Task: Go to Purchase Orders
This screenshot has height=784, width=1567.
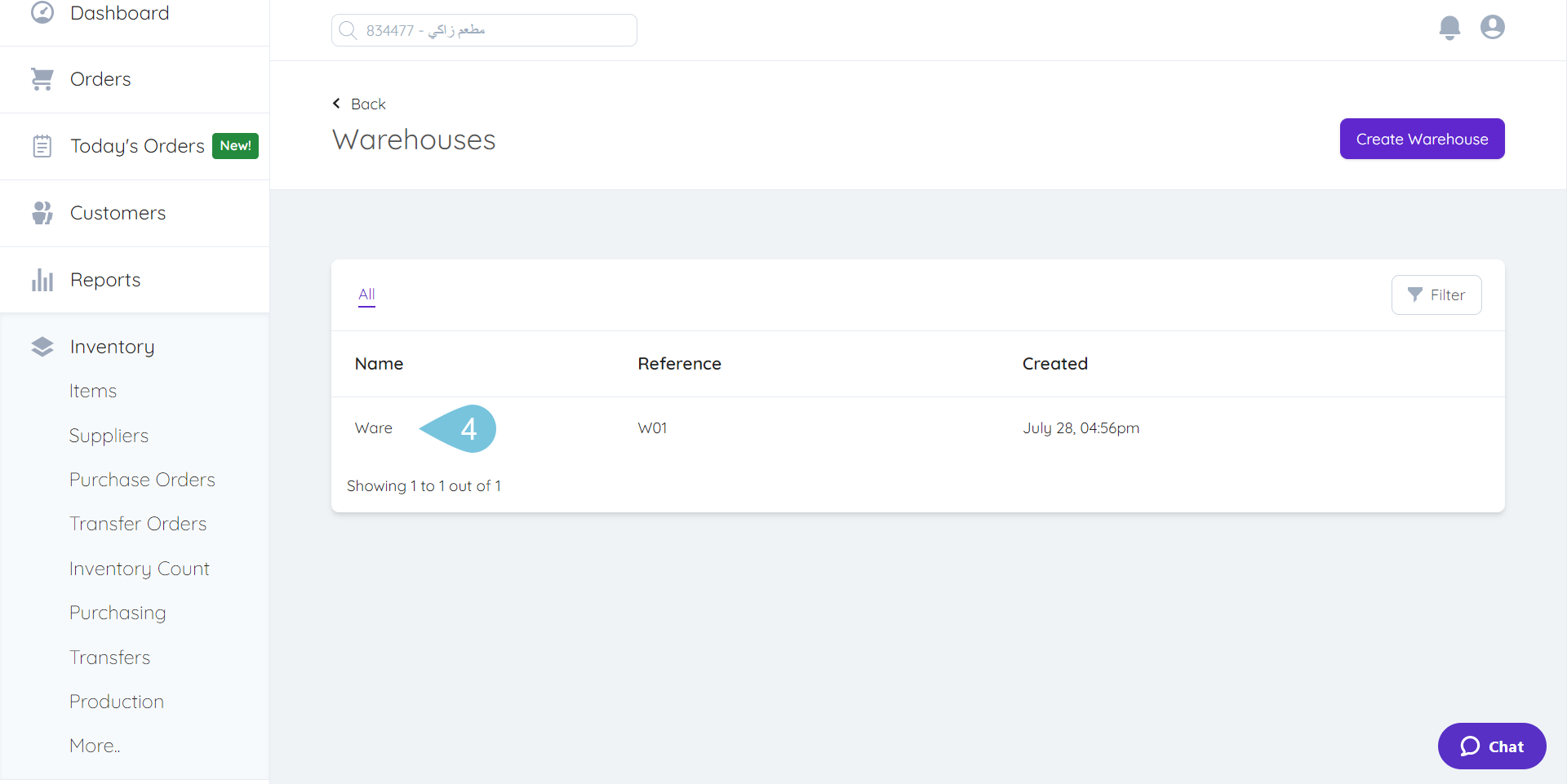Action: coord(142,480)
